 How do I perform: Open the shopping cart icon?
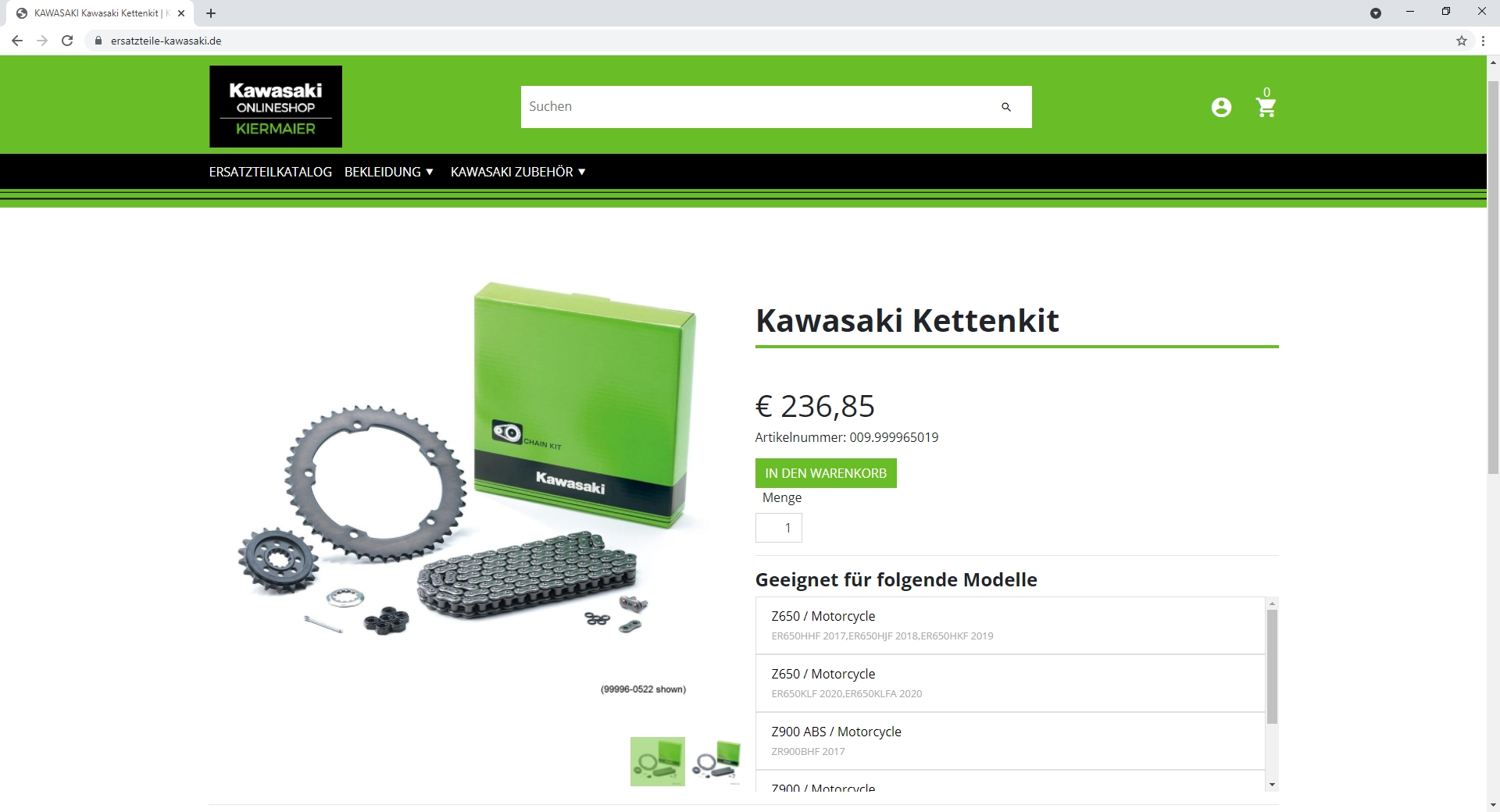point(1266,107)
